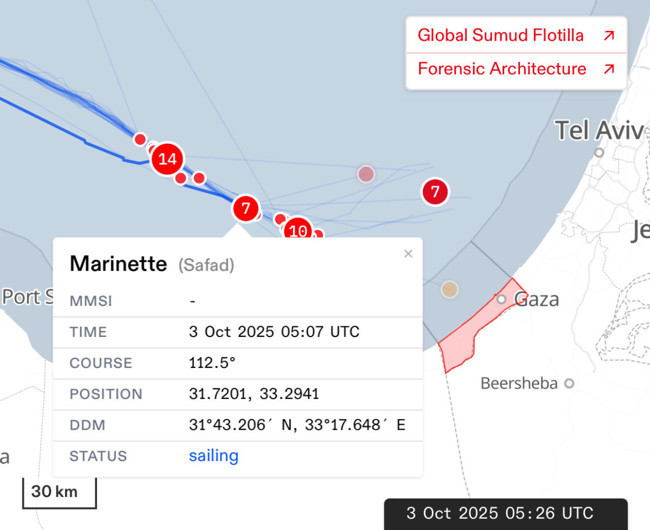Expand the vessel cluster marker labeled 10

click(297, 230)
